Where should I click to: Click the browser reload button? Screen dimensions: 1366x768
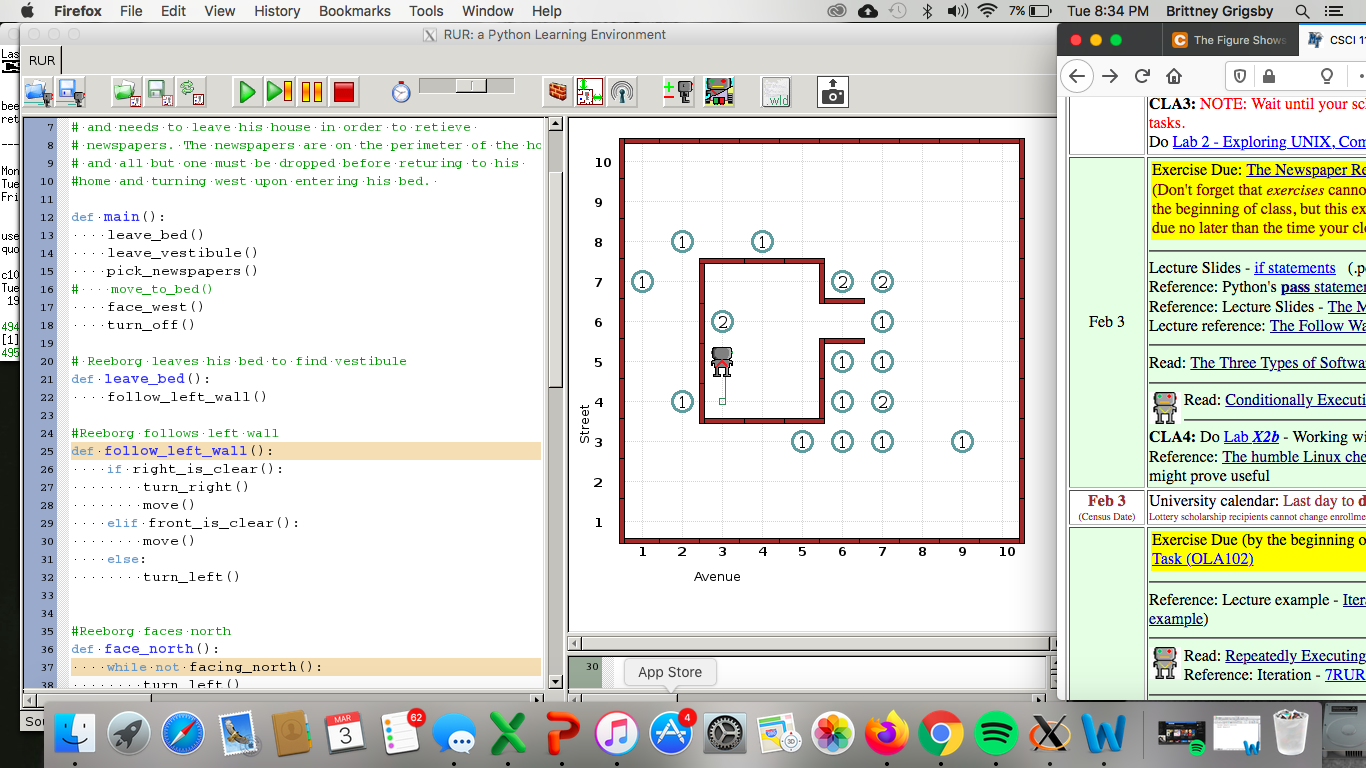pyautogui.click(x=1142, y=76)
